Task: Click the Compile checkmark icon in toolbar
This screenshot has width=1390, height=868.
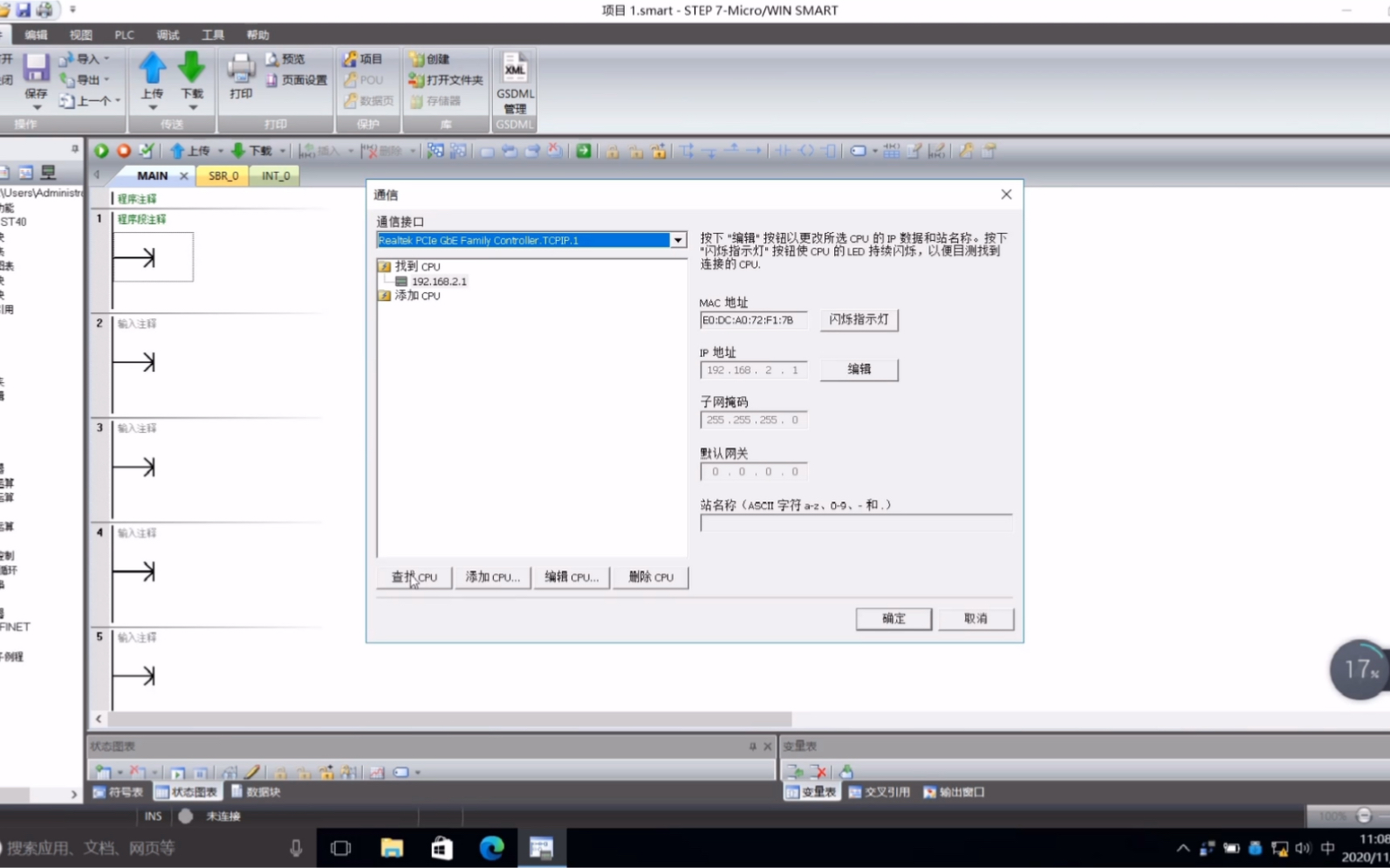Action: point(146,151)
